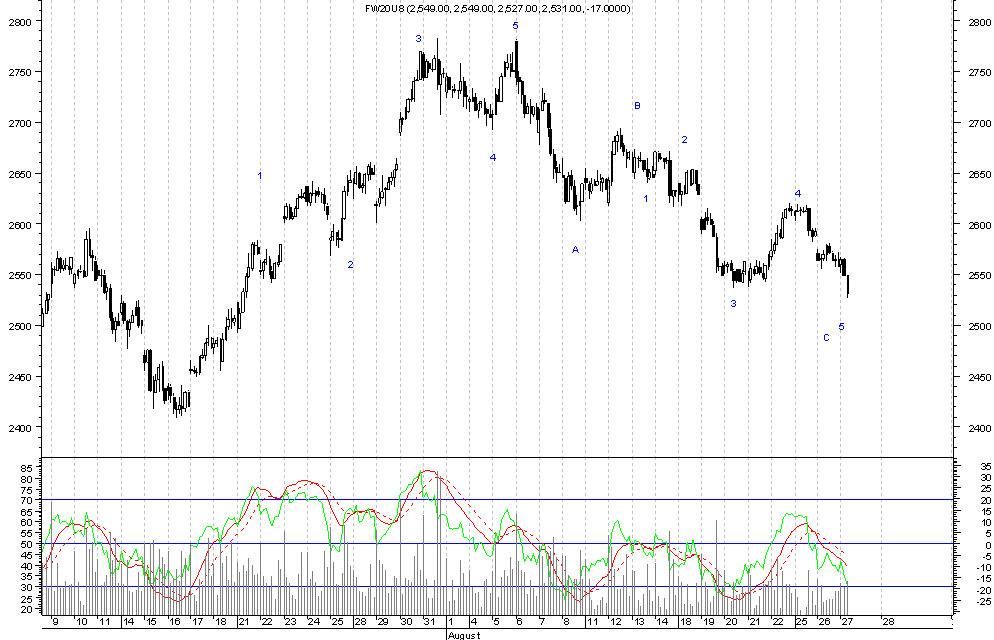
Task: Click the date label 24 on time axis
Action: click(314, 622)
